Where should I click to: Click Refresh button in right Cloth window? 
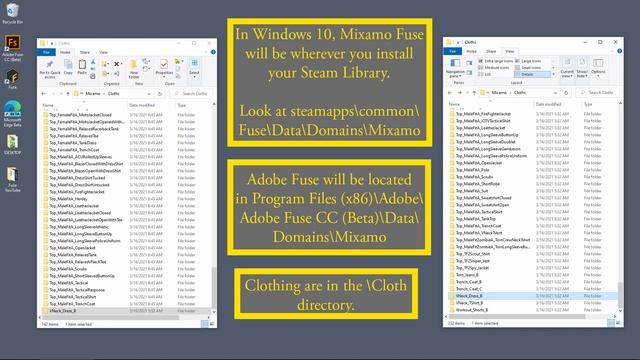pyautogui.click(x=566, y=93)
